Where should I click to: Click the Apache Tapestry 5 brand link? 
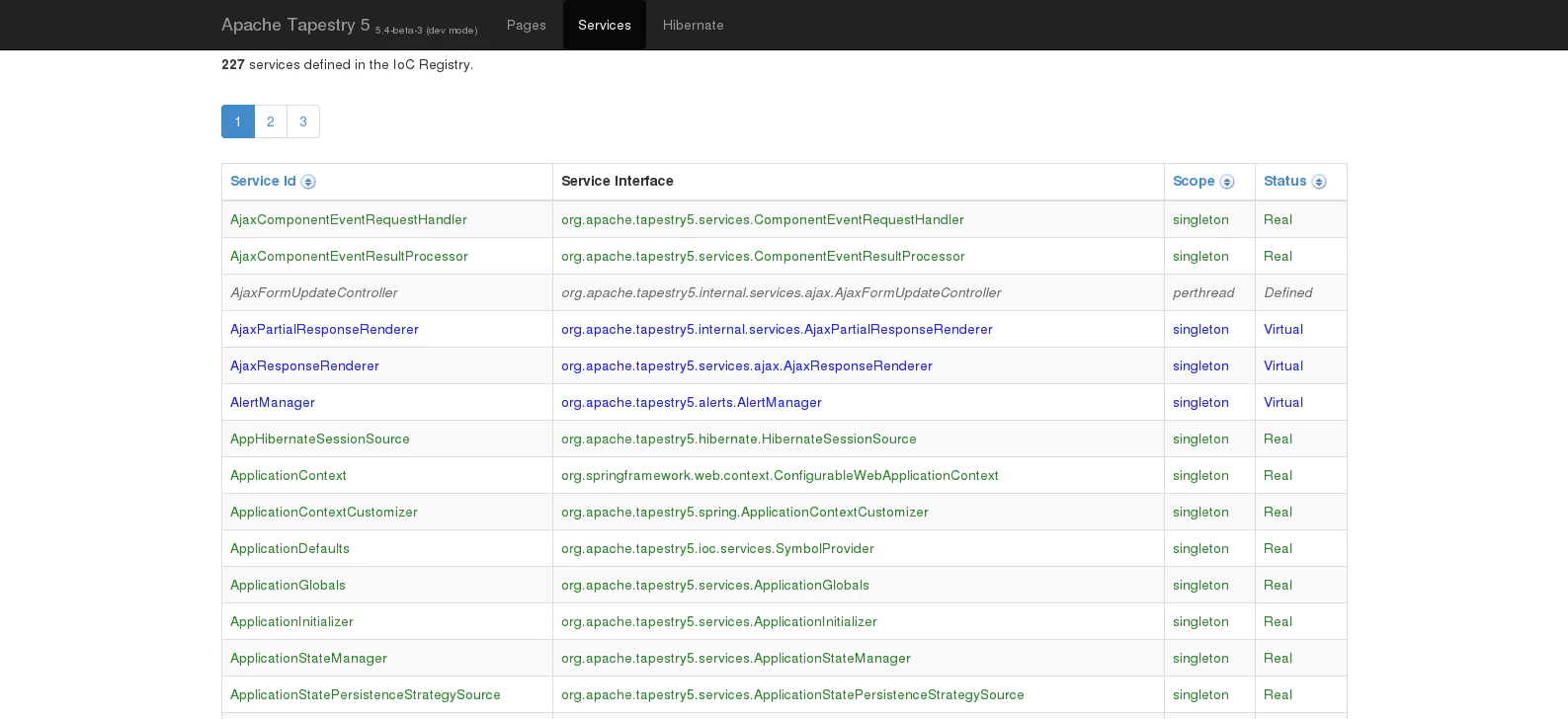(295, 25)
